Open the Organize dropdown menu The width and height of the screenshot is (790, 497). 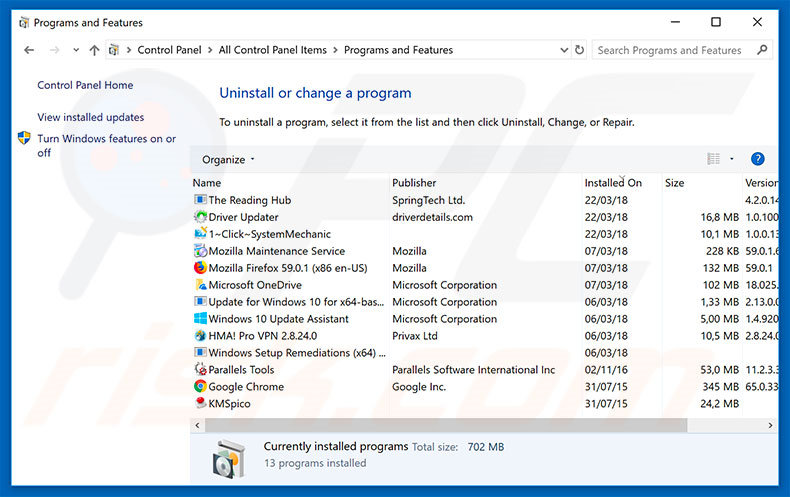tap(228, 159)
